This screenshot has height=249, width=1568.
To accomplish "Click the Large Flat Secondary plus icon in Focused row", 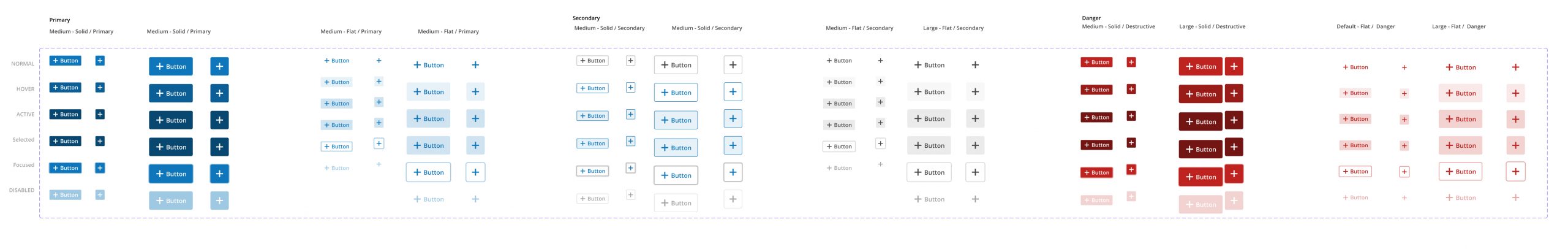I will coord(975,172).
